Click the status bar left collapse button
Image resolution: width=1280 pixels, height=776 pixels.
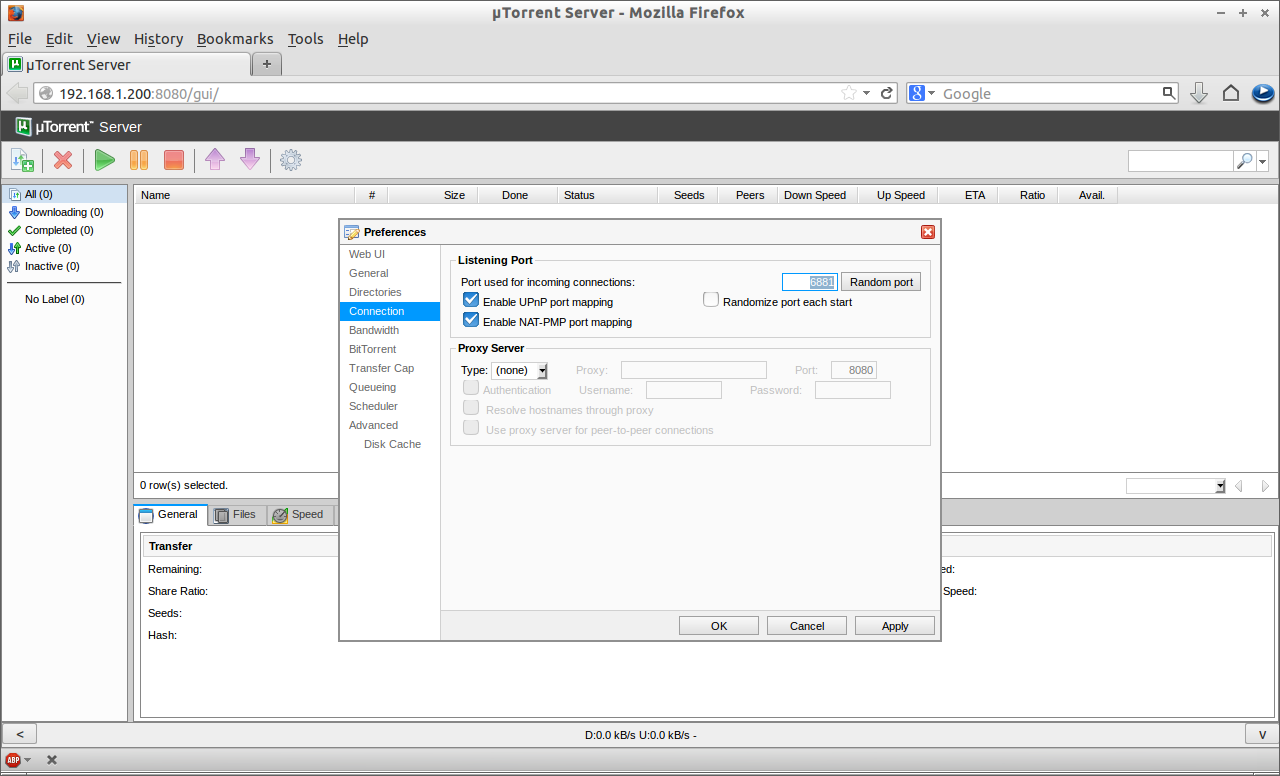point(20,735)
